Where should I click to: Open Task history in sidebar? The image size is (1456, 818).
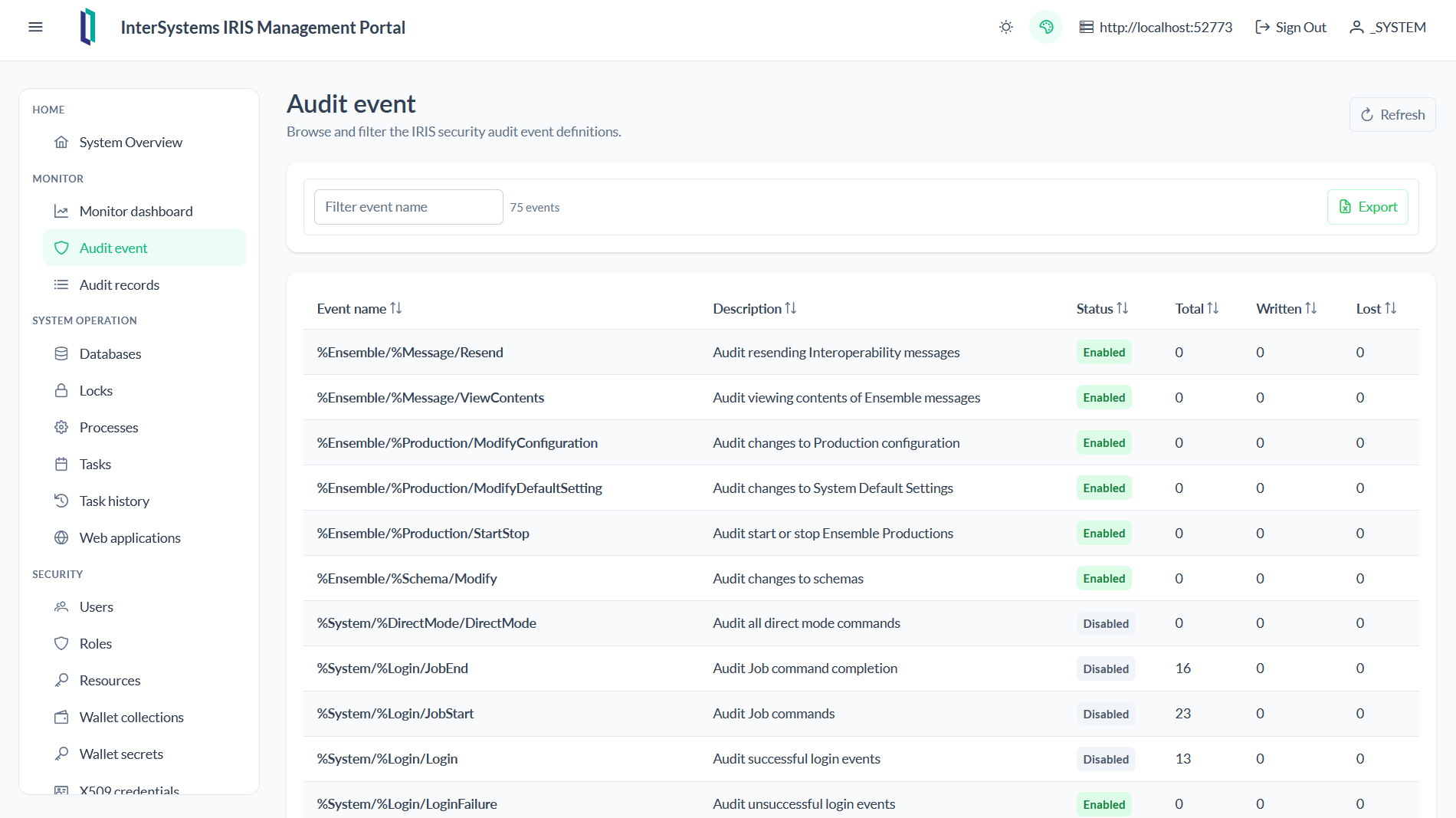tap(144, 501)
